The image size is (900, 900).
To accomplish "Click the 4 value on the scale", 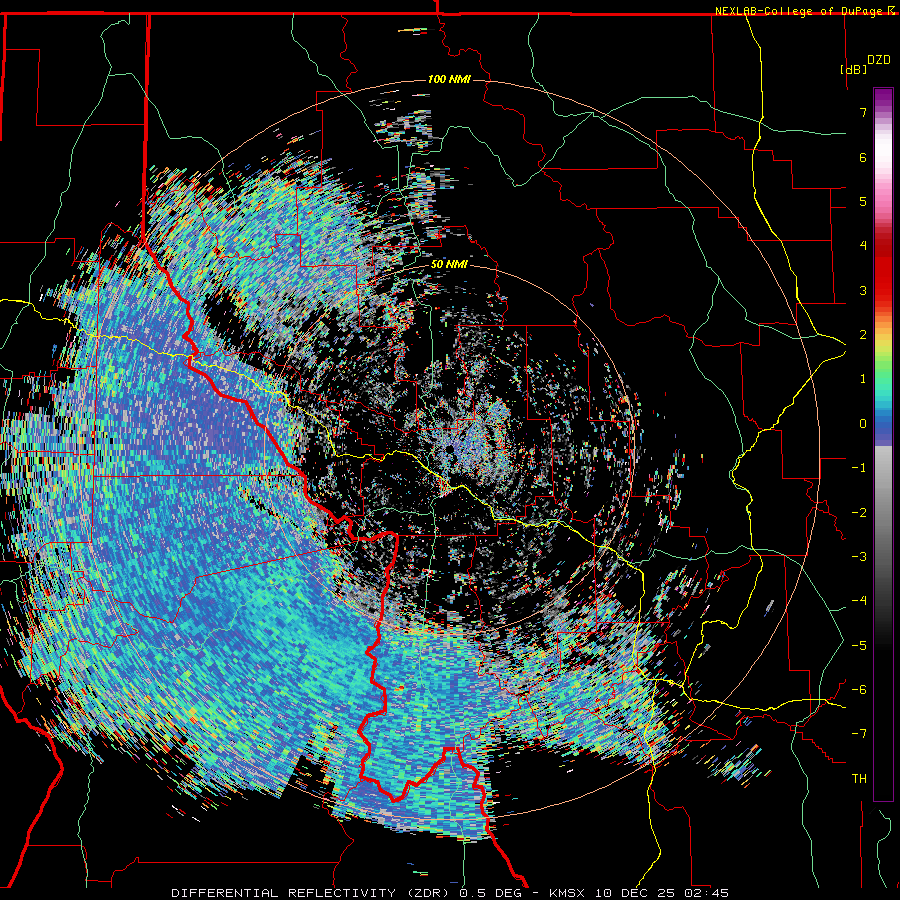I will (863, 246).
